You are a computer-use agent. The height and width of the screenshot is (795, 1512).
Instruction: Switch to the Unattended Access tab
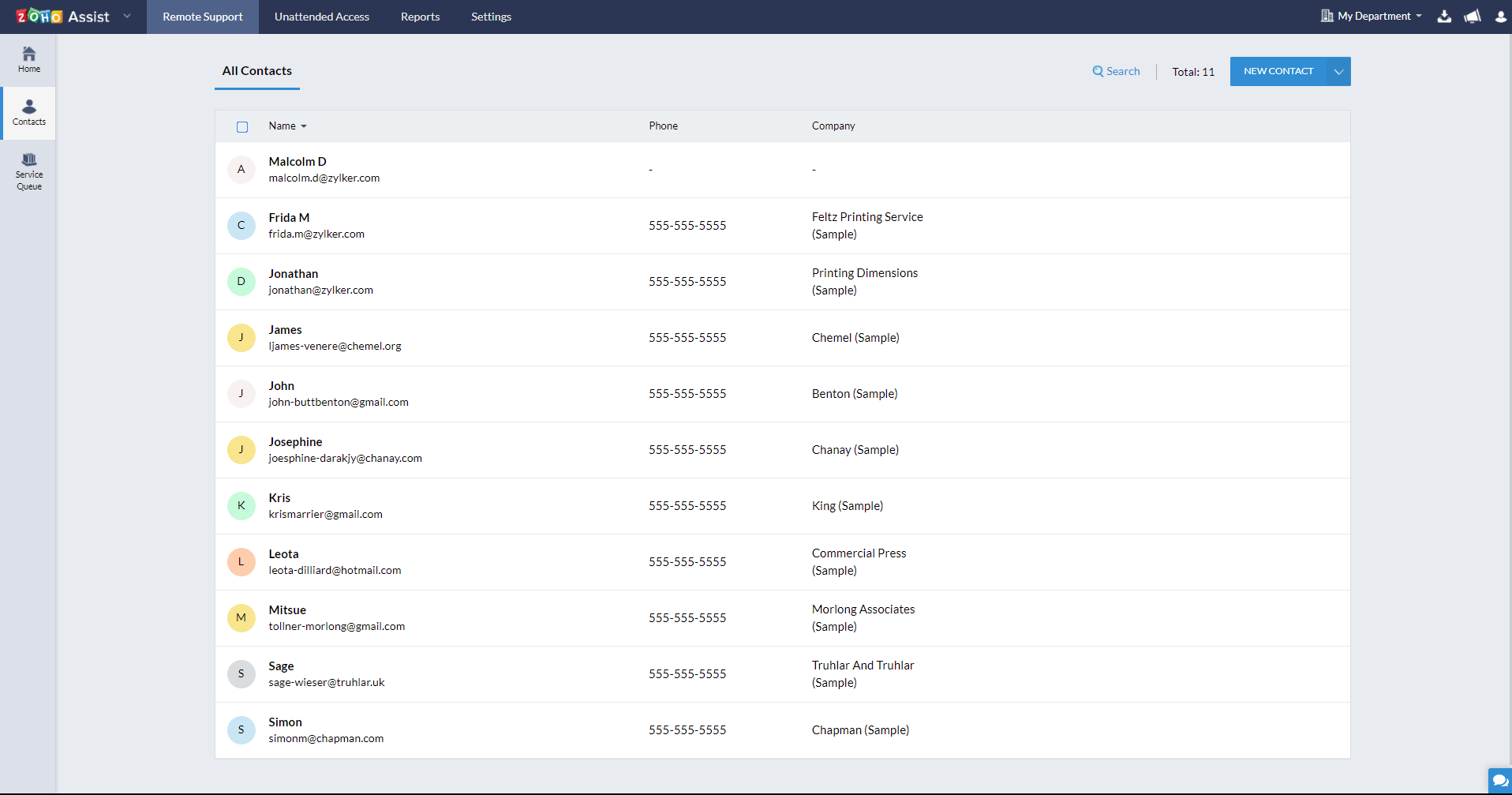click(321, 16)
